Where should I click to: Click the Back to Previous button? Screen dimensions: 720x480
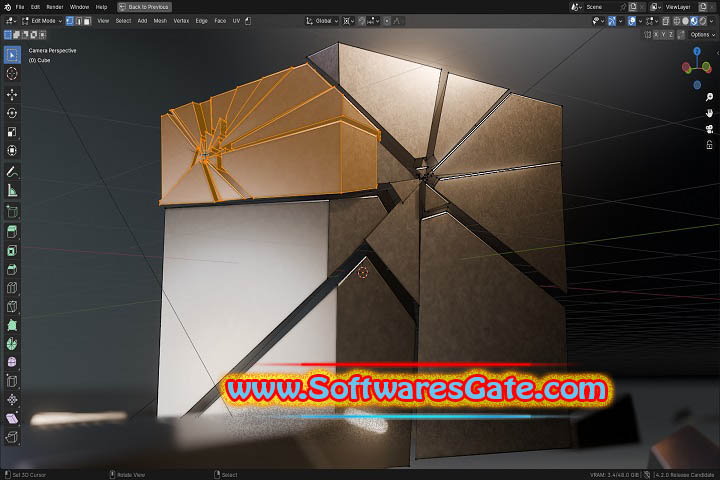point(144,7)
